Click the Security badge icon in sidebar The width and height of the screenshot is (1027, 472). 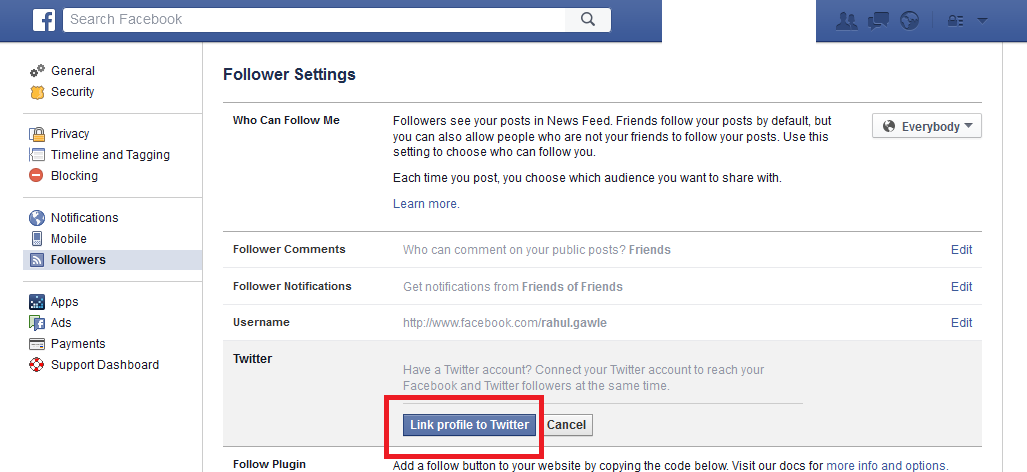37,92
